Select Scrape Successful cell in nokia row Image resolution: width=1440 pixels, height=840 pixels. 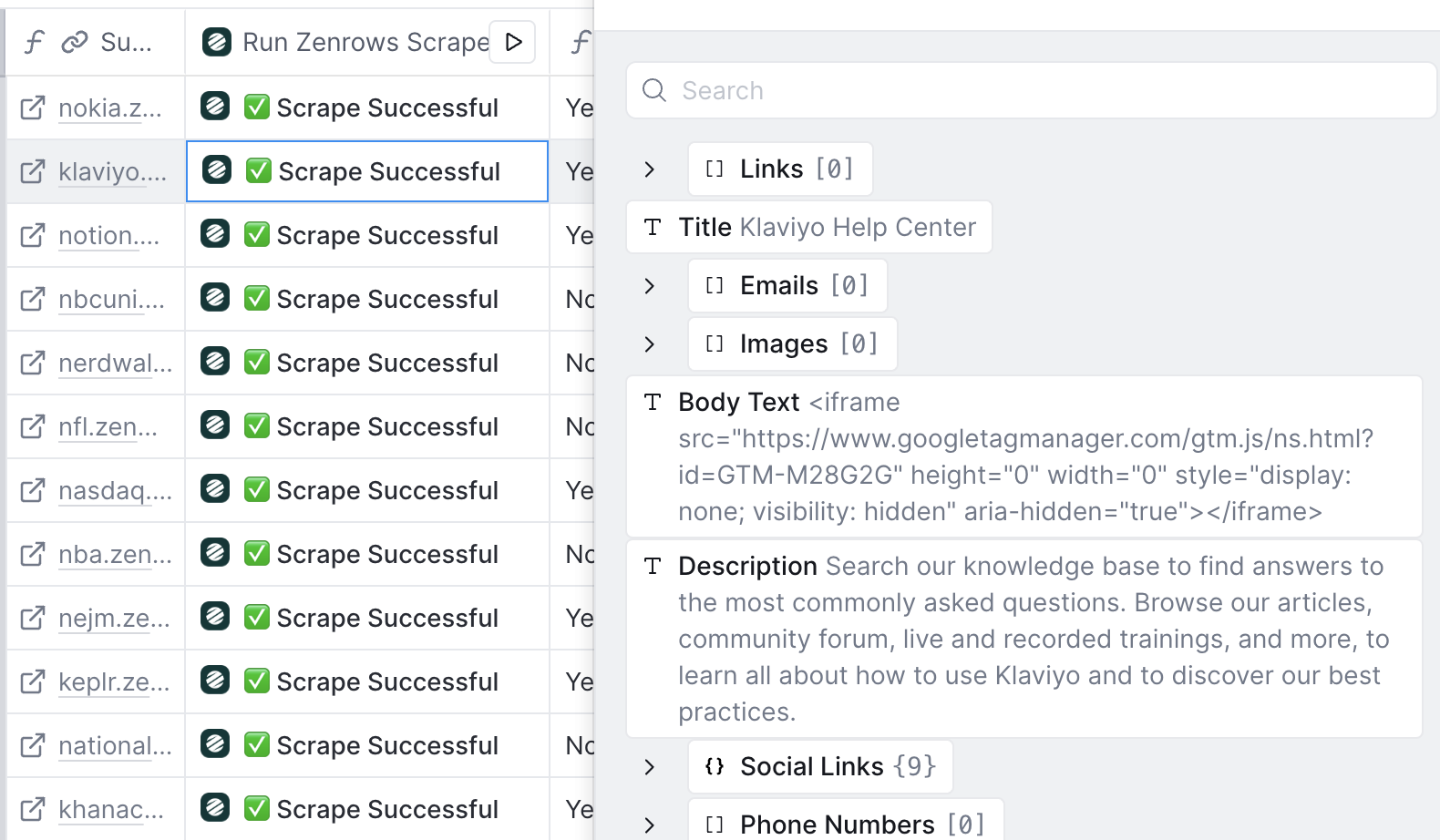(367, 108)
